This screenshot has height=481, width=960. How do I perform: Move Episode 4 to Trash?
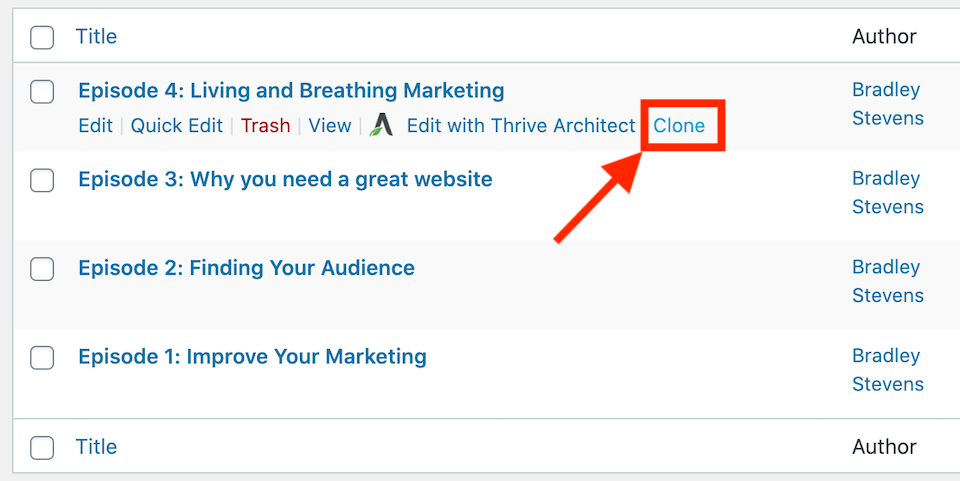click(x=266, y=125)
